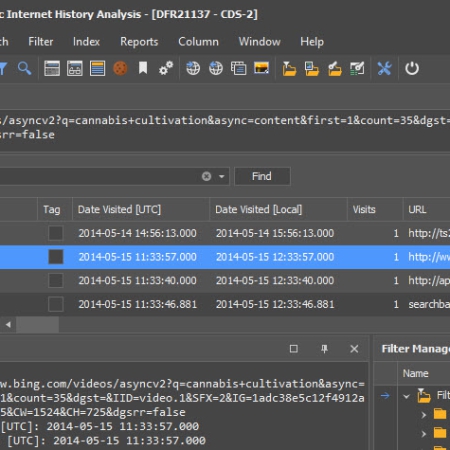
Task: Click the globe with back arrow icon
Action: (x=216, y=69)
